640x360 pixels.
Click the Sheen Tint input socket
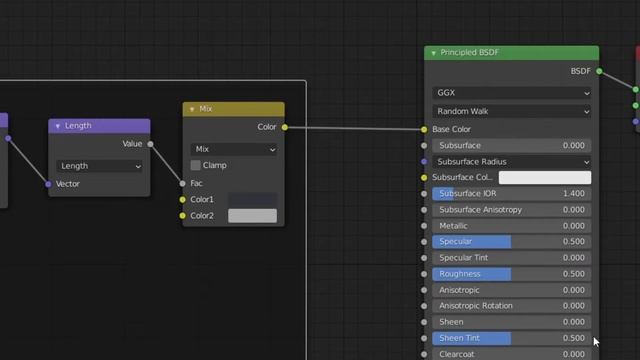tap(424, 338)
